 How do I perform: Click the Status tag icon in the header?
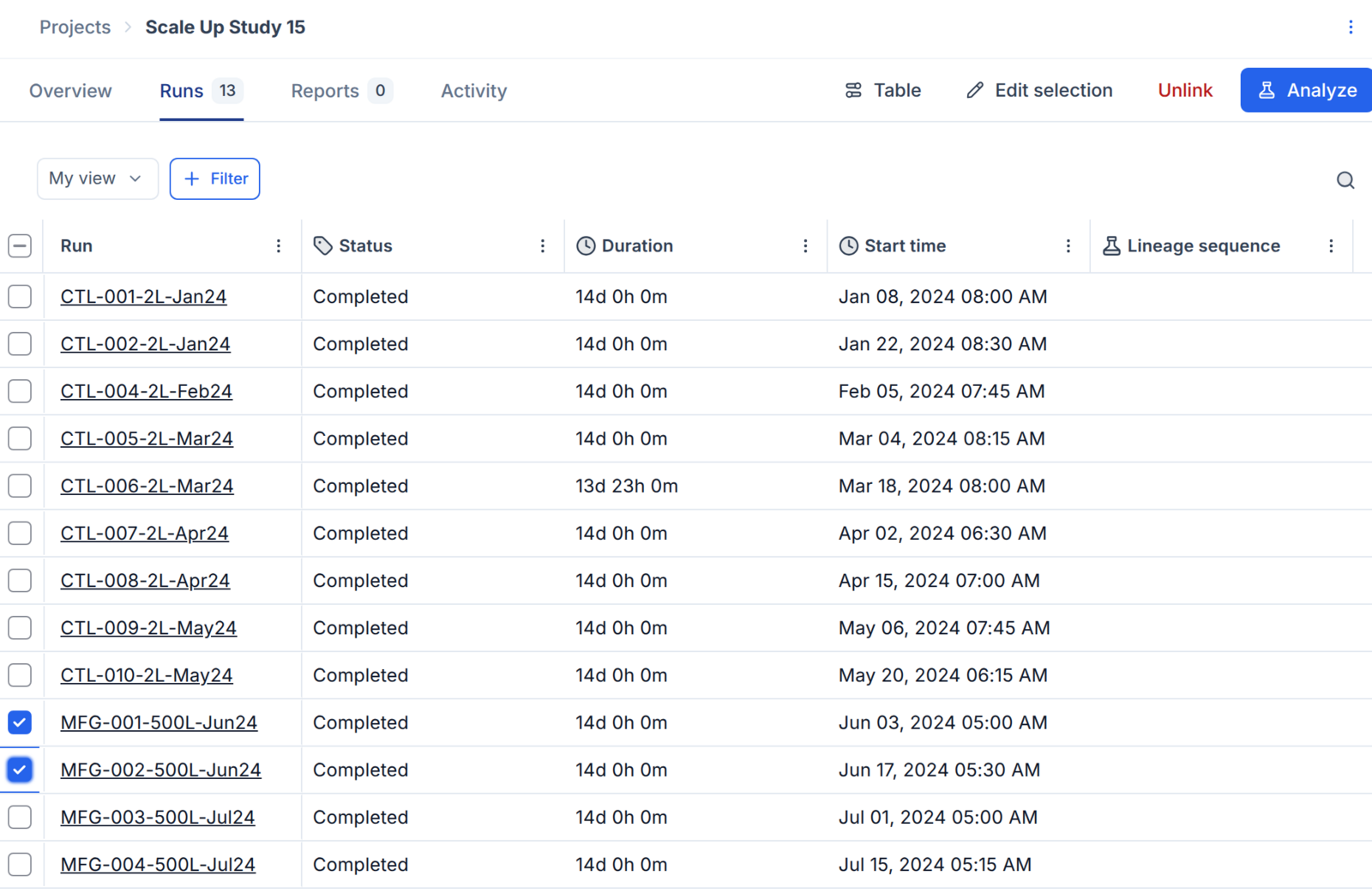click(323, 246)
